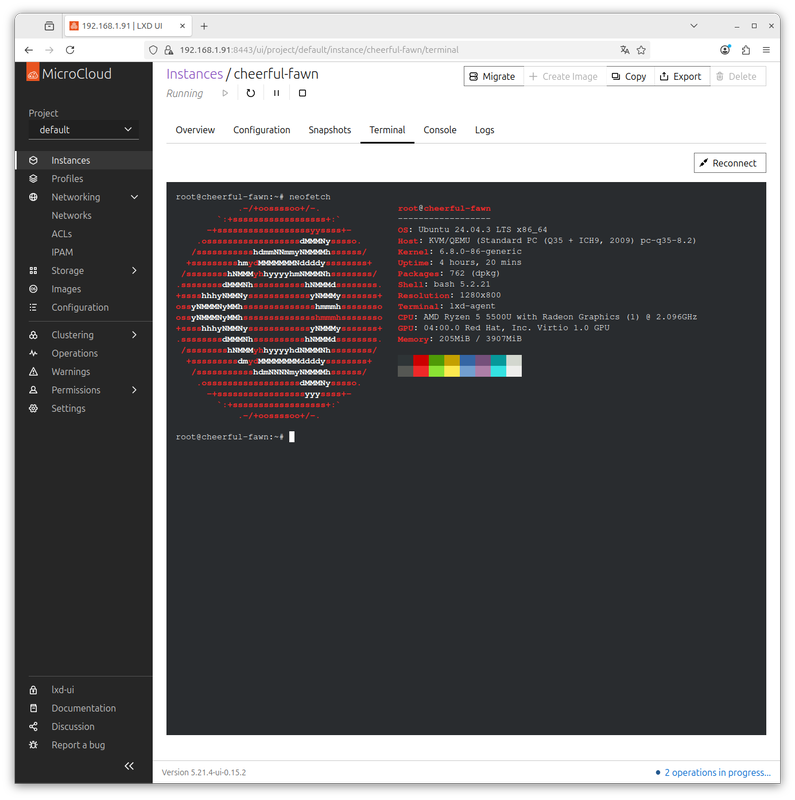Image resolution: width=795 pixels, height=800 pixels.
Task: Click the Version 5.21.4-ui-0.15.2 text
Action: (204, 772)
